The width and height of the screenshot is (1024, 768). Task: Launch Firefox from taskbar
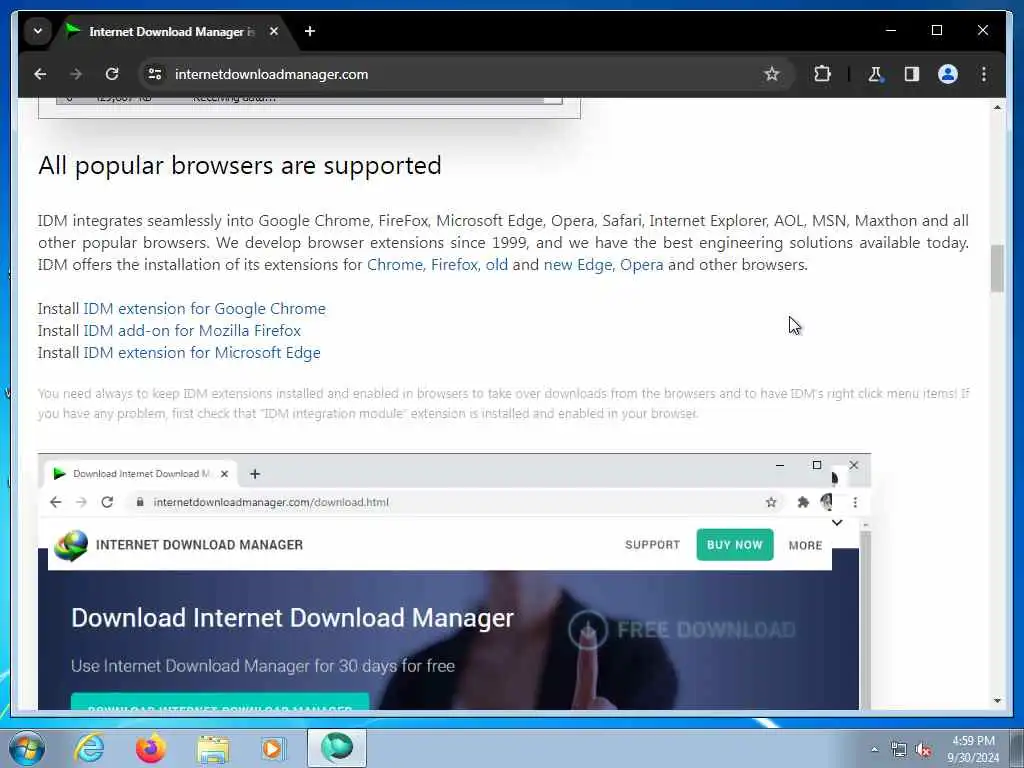(x=151, y=748)
